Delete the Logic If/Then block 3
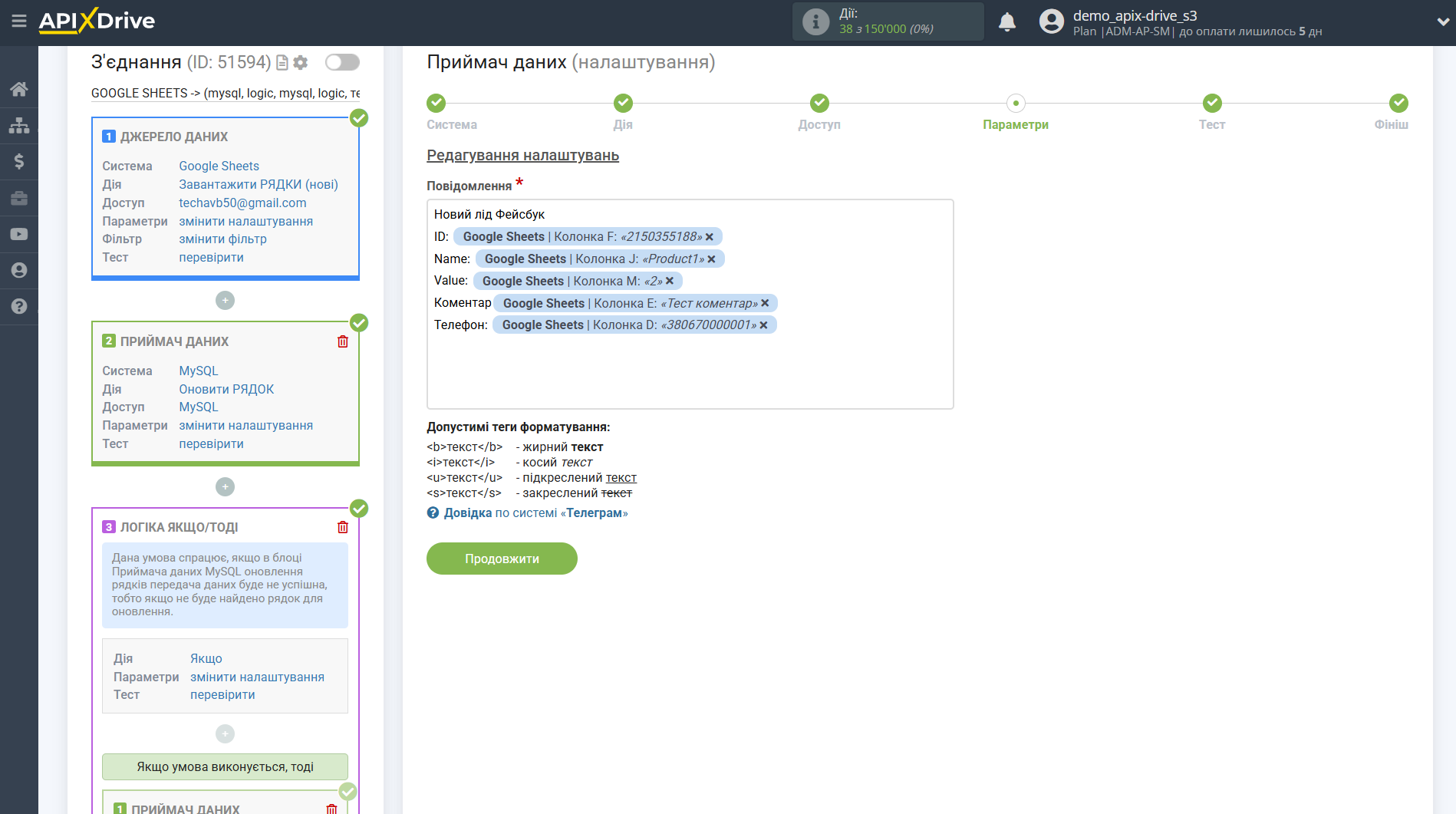The height and width of the screenshot is (814, 1456). tap(343, 527)
